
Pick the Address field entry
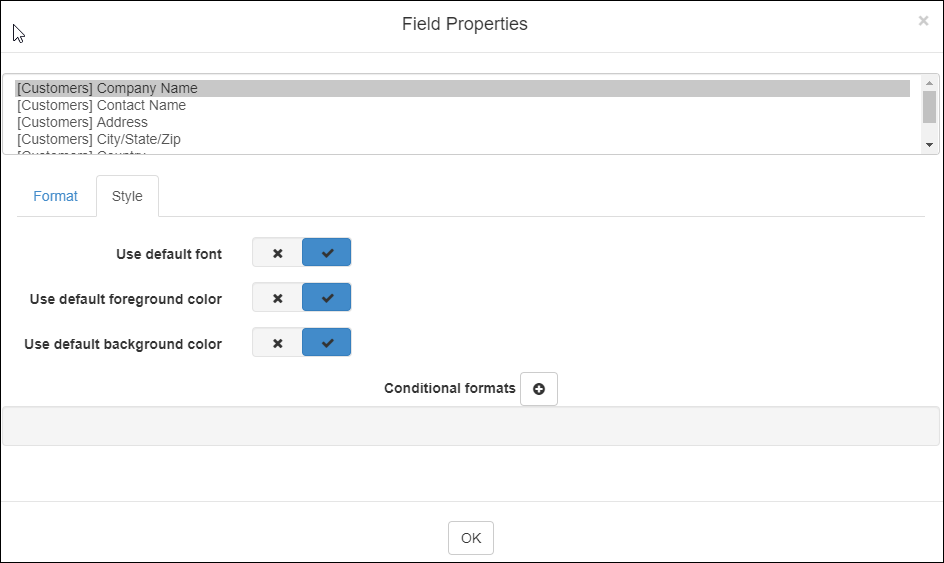83,122
